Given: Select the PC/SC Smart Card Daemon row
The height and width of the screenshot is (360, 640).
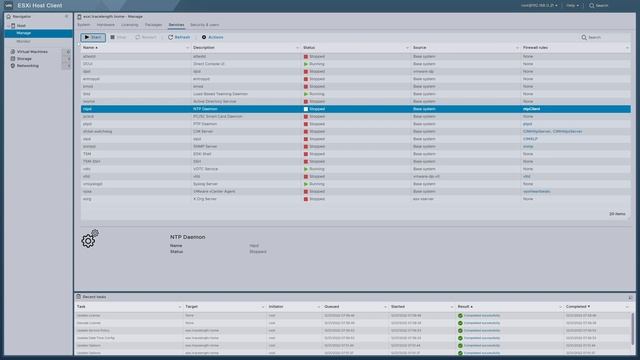Looking at the screenshot, I should coord(356,116).
